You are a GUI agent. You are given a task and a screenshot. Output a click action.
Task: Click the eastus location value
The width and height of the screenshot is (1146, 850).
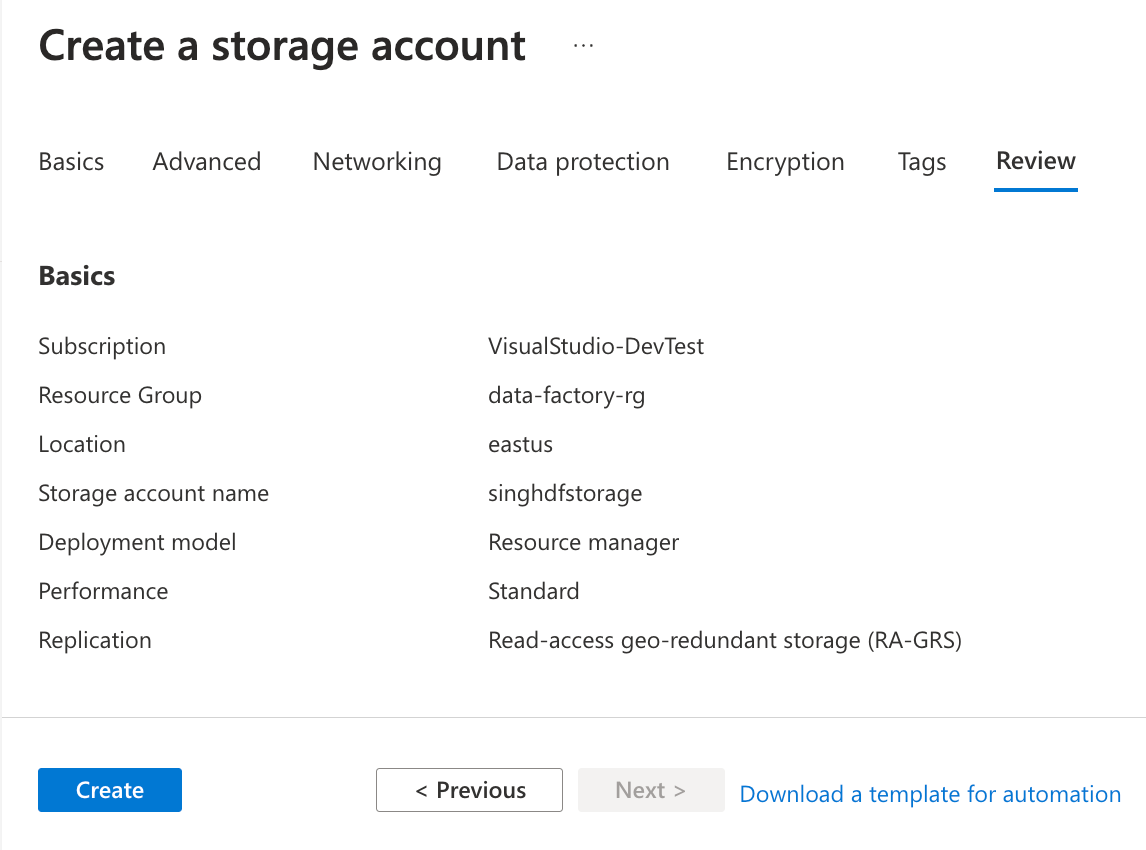coord(521,444)
